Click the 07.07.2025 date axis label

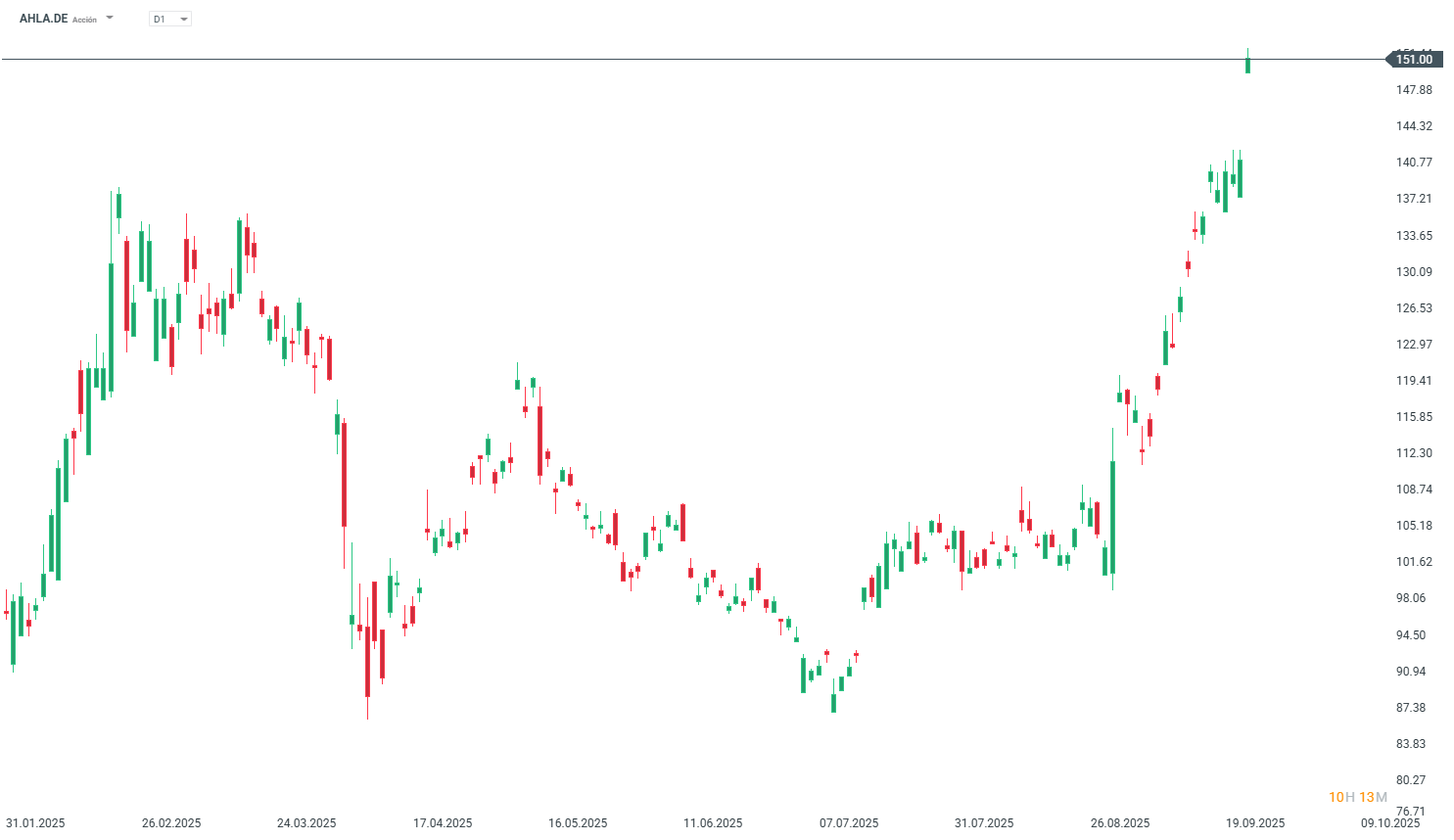pos(849,822)
